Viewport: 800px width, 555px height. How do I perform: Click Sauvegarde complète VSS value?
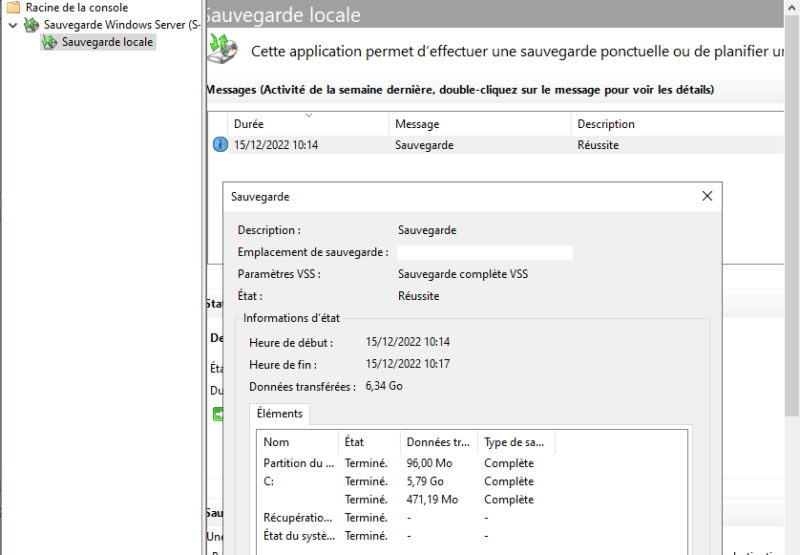click(463, 274)
